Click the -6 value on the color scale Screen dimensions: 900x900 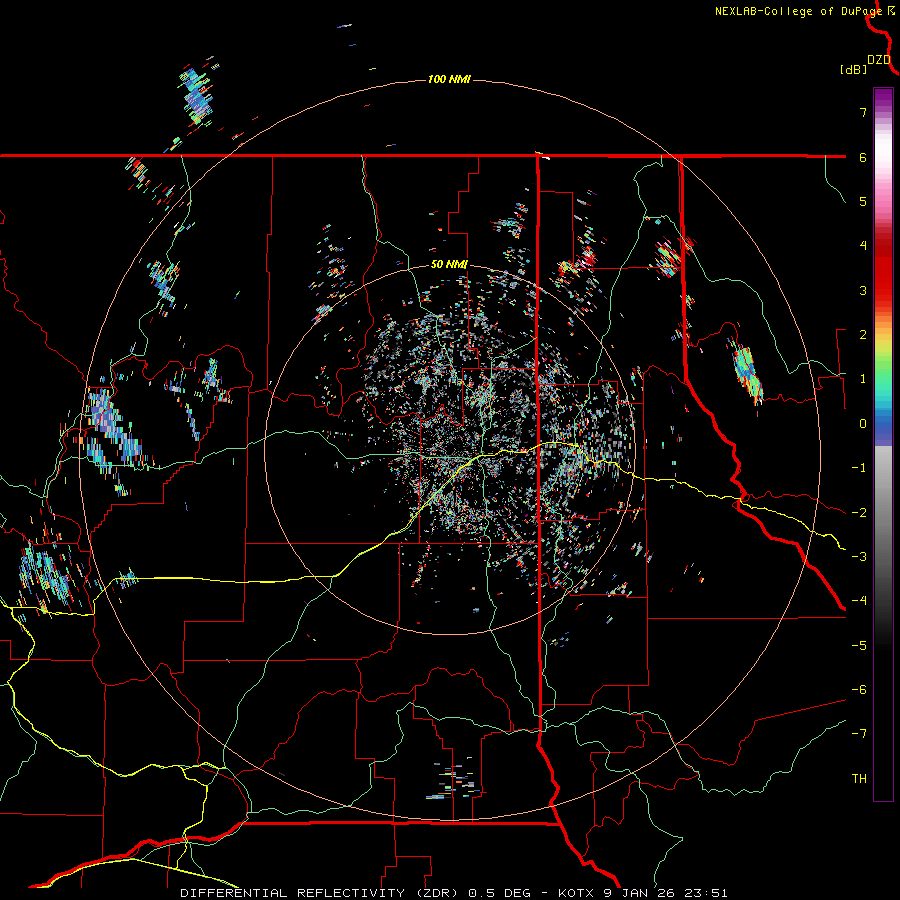(x=859, y=690)
